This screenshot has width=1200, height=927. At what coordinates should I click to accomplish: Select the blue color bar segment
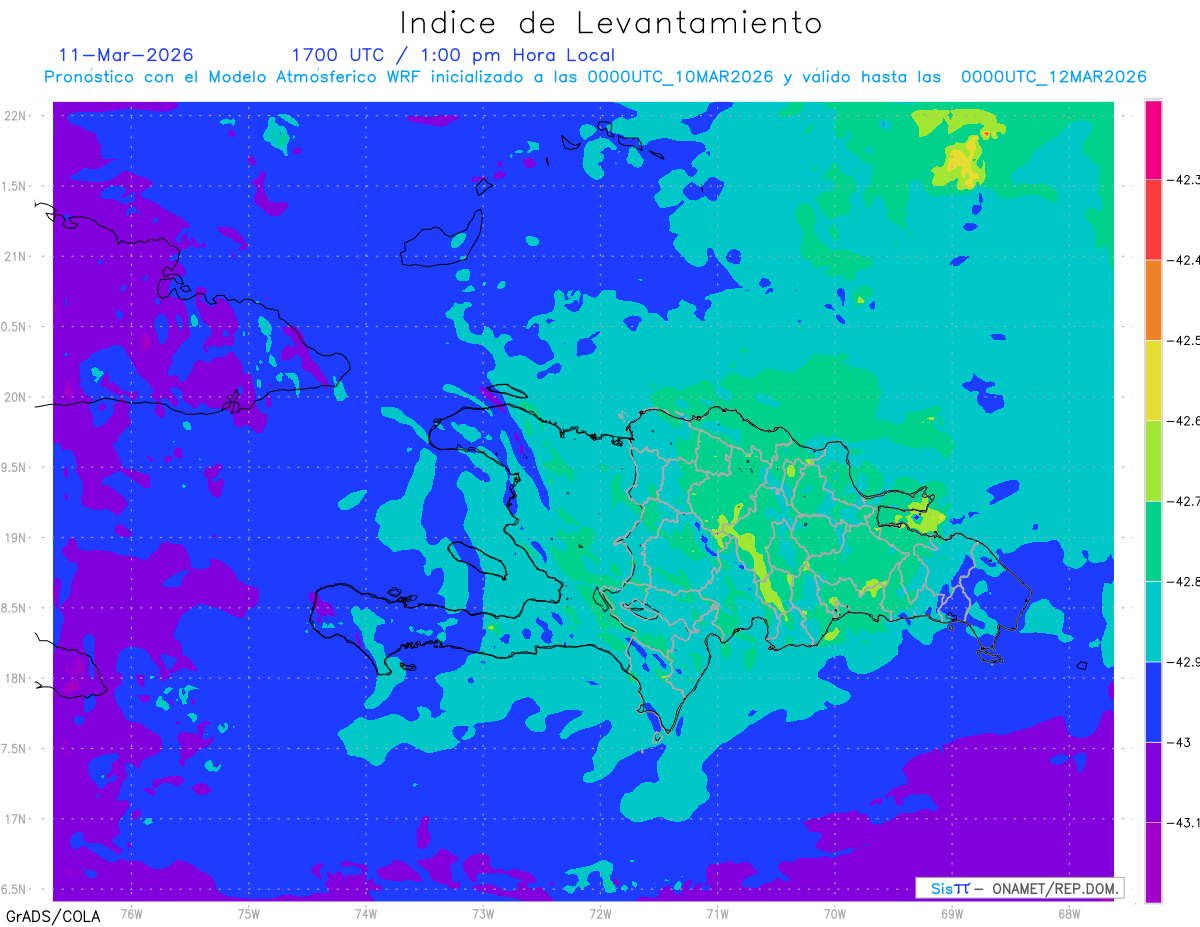tap(1153, 701)
